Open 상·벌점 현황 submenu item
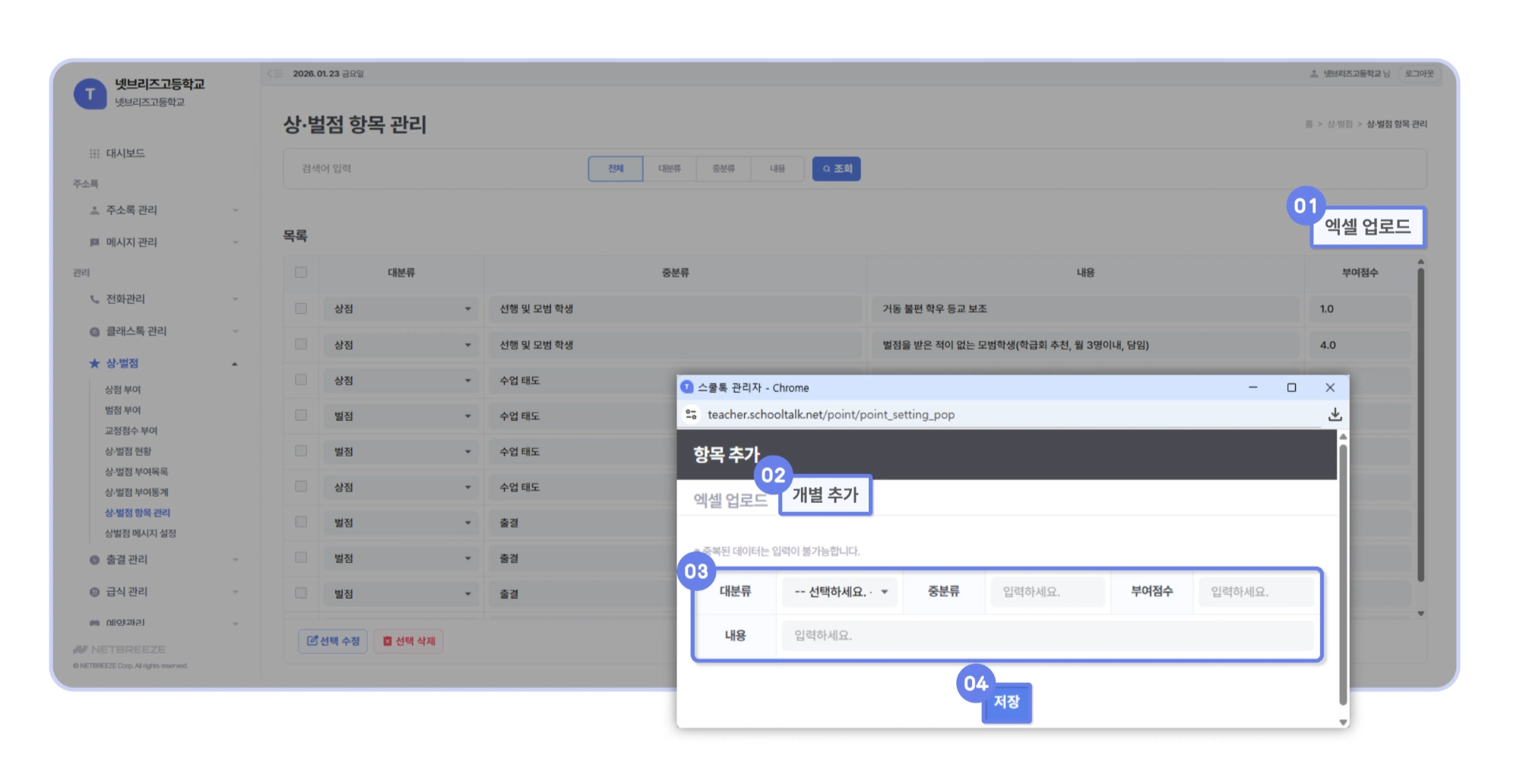Image resolution: width=1520 pixels, height=784 pixels. [128, 451]
